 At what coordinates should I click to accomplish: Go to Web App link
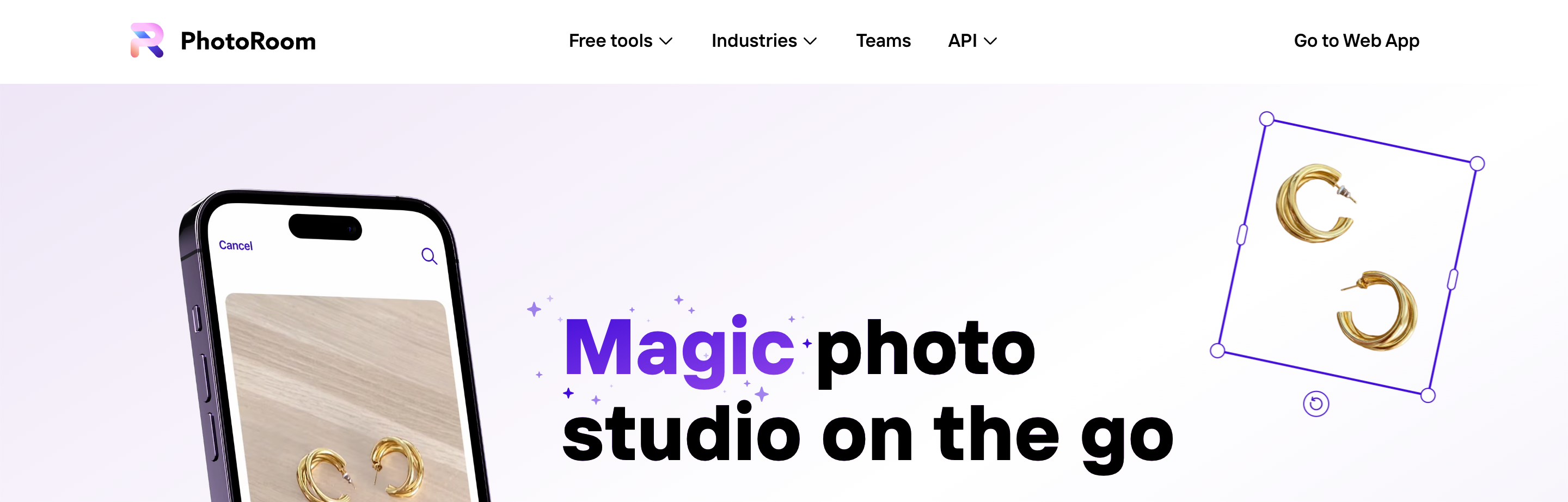(x=1356, y=41)
